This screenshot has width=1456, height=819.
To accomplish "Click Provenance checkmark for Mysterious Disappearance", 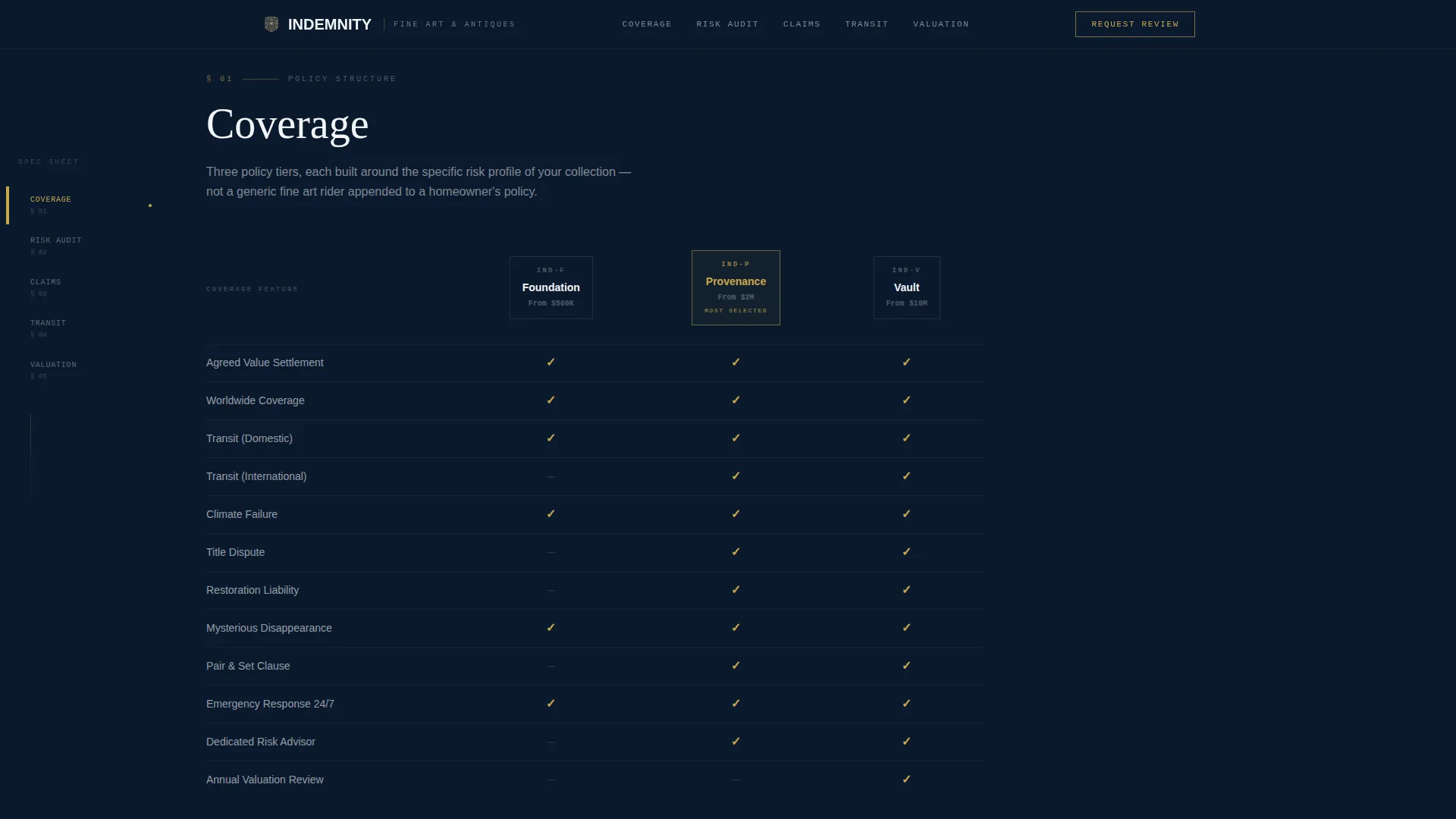I will (x=736, y=628).
